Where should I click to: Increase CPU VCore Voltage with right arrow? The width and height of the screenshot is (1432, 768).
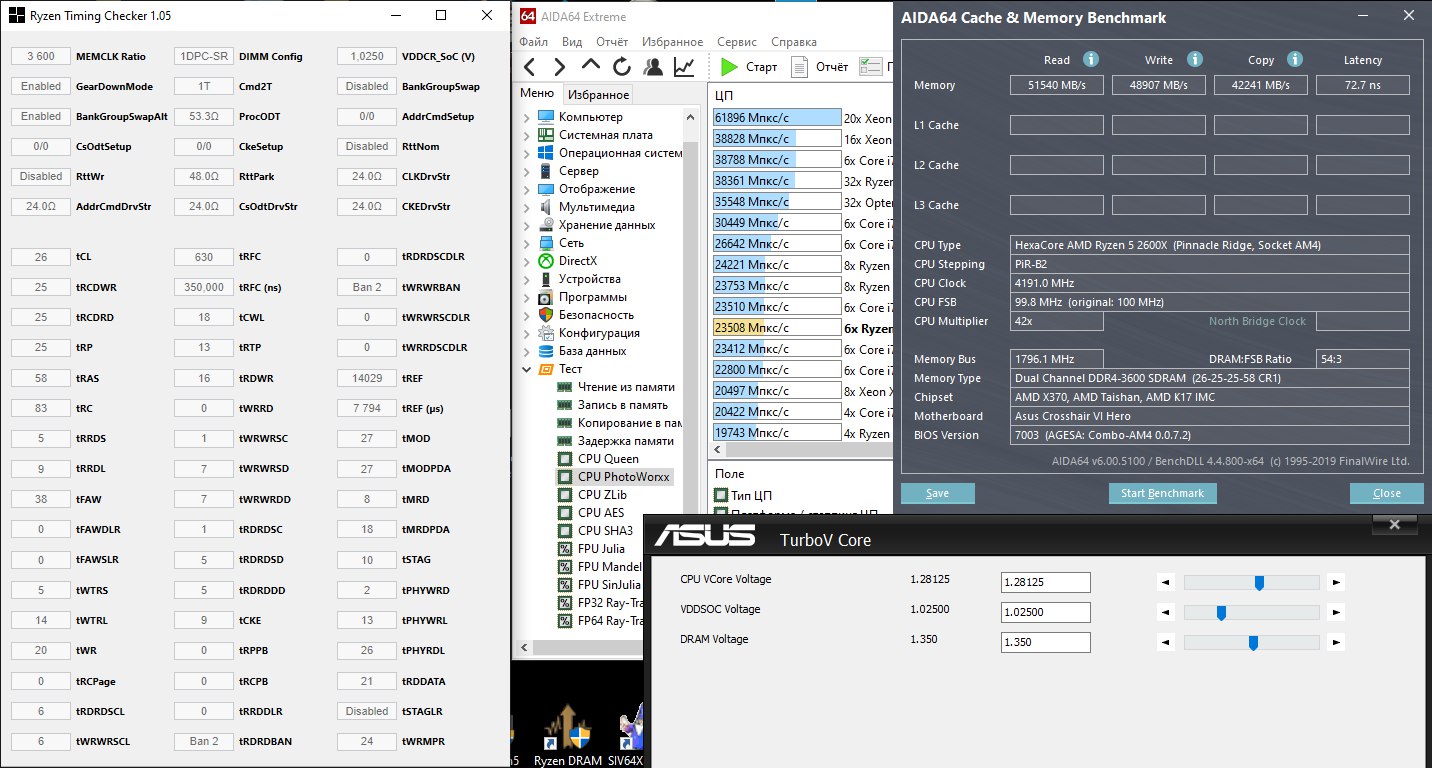click(x=1336, y=582)
